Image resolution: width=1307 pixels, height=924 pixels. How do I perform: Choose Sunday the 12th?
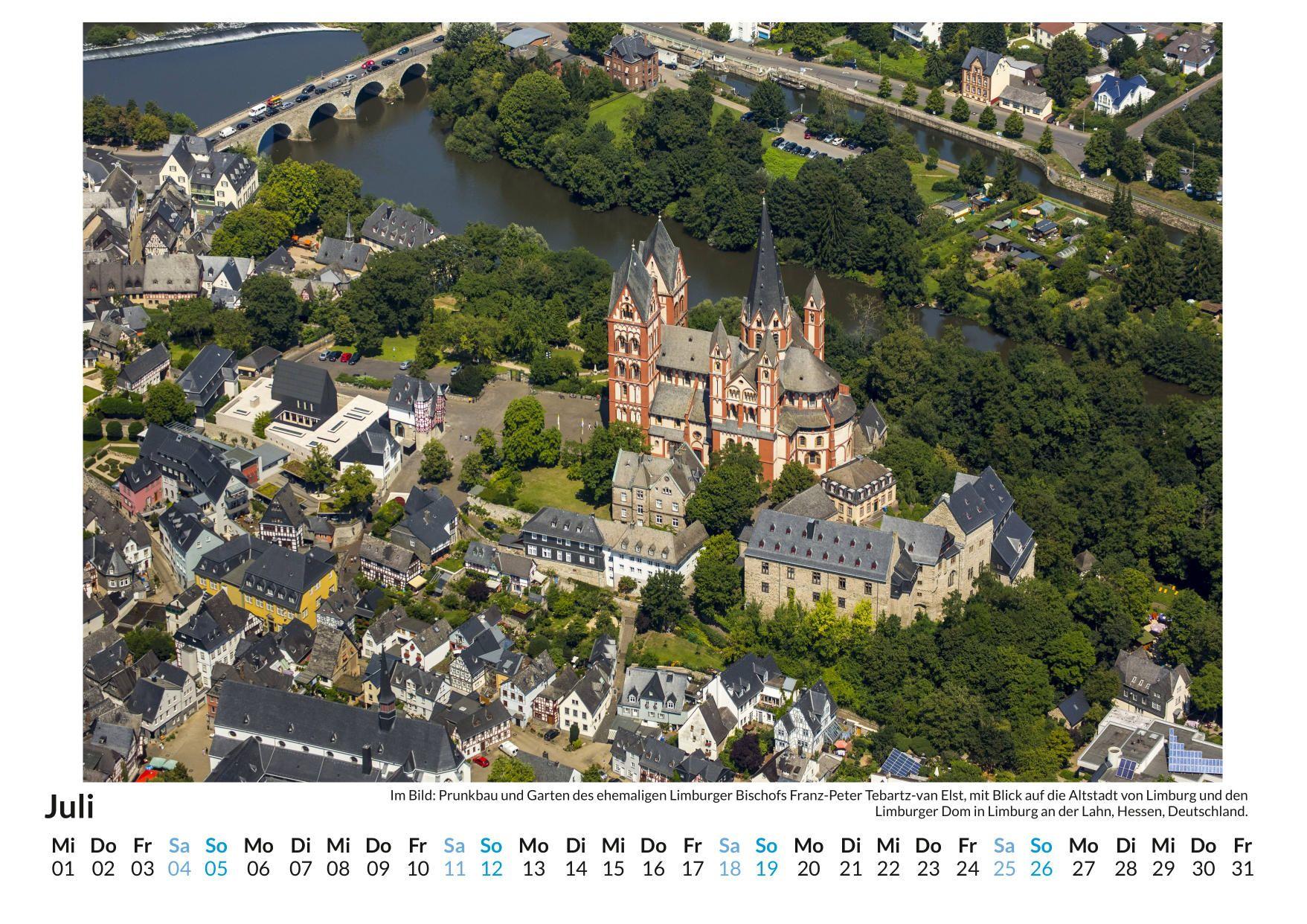click(x=491, y=868)
